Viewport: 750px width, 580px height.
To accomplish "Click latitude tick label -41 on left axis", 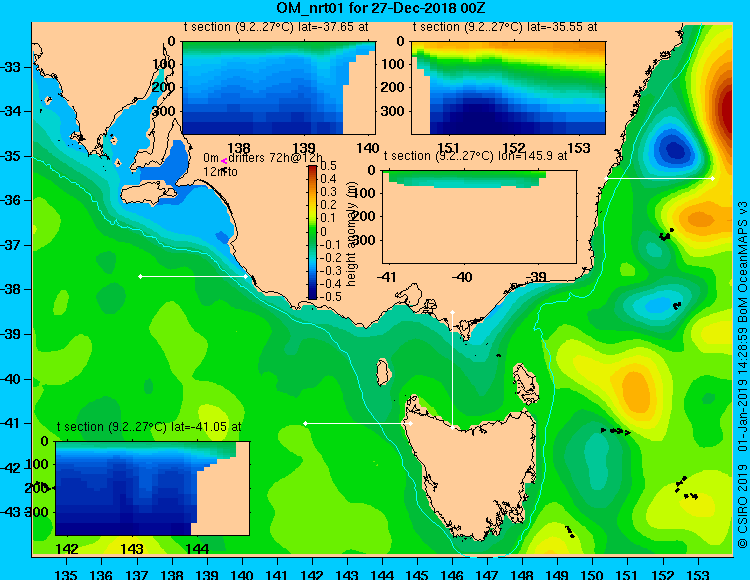I will pos(11,423).
